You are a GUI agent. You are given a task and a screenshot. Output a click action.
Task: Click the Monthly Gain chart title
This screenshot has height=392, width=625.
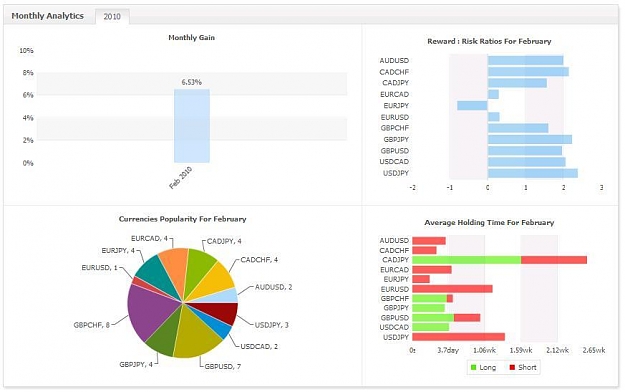[191, 37]
